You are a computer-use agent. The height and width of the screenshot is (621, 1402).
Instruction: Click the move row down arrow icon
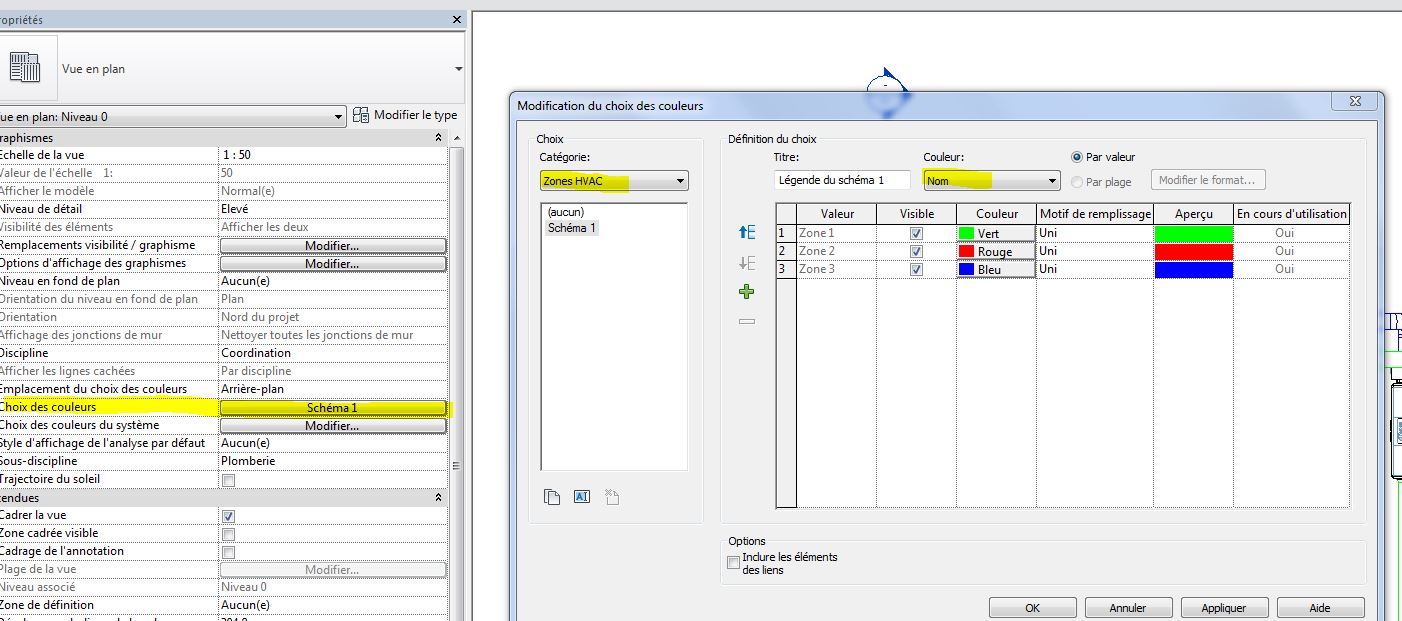point(746,263)
